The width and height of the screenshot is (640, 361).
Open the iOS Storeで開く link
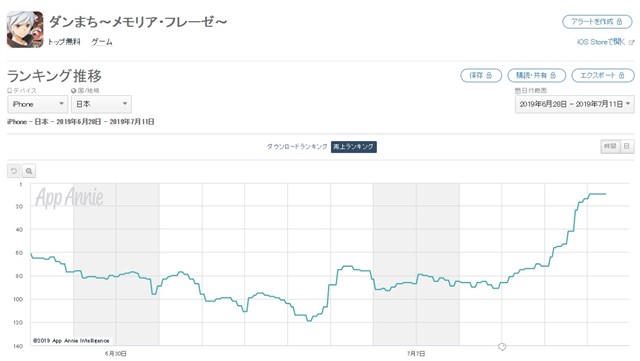[601, 42]
